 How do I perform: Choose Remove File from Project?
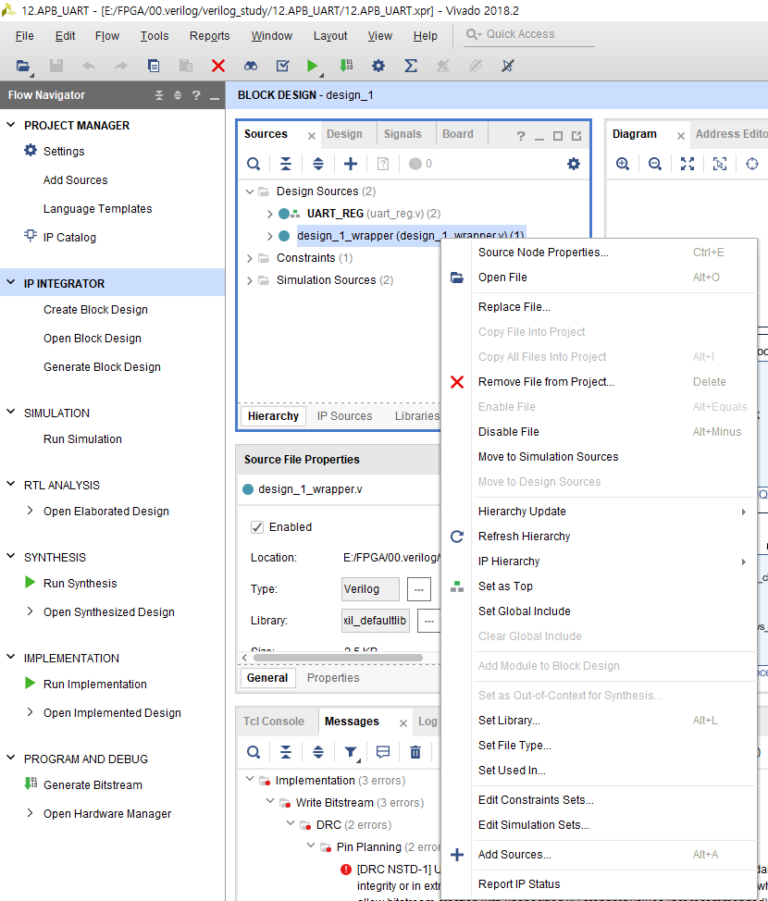point(546,382)
